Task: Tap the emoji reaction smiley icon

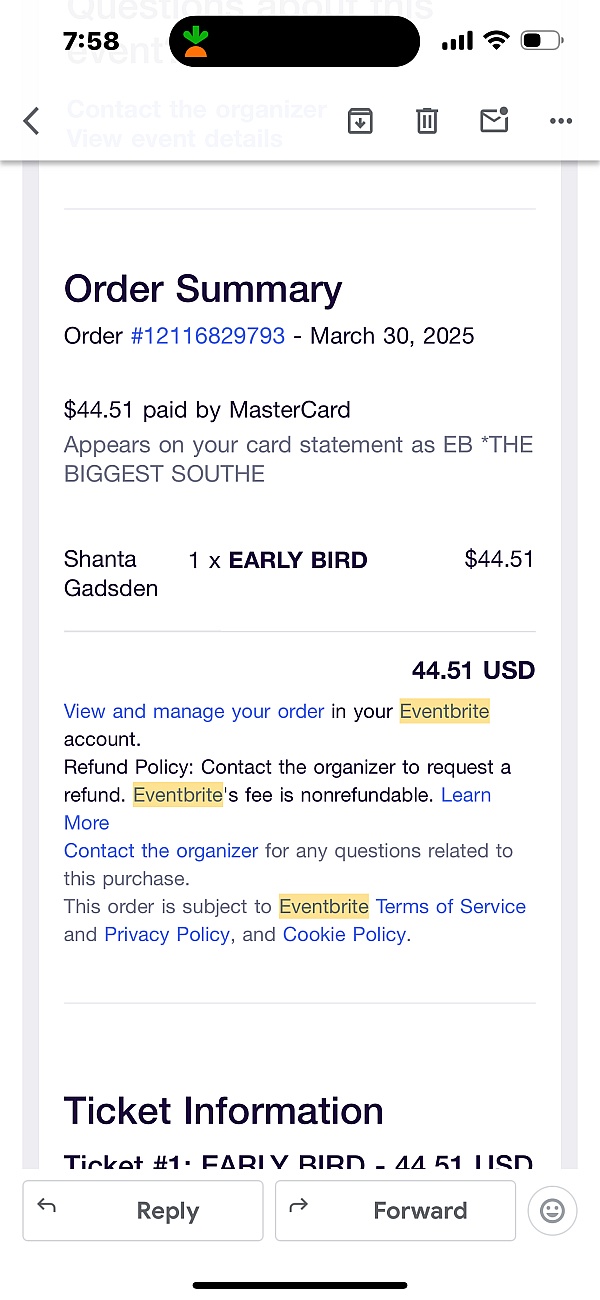Action: [552, 1211]
